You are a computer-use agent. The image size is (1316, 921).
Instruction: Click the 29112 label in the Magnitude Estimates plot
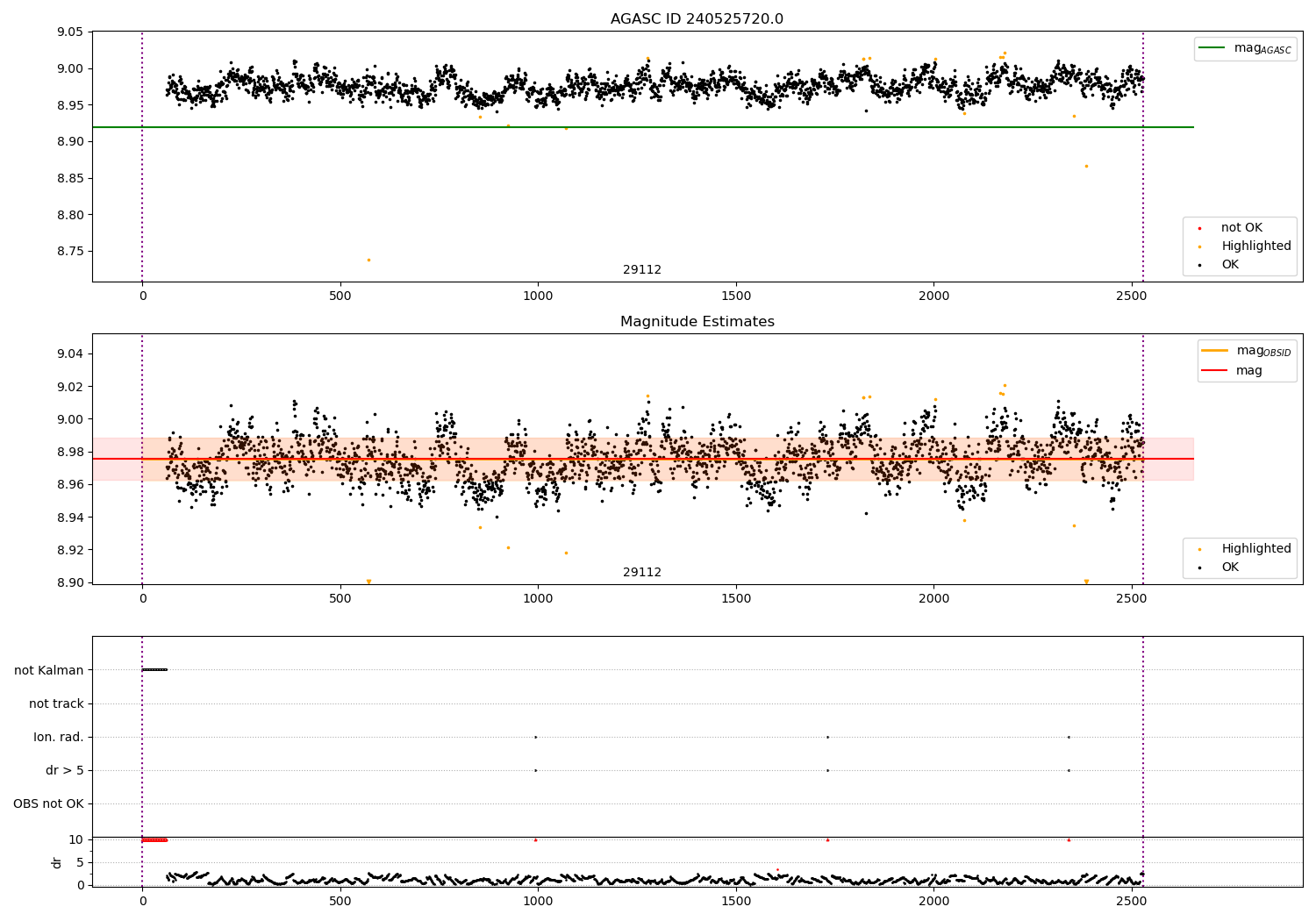[642, 573]
